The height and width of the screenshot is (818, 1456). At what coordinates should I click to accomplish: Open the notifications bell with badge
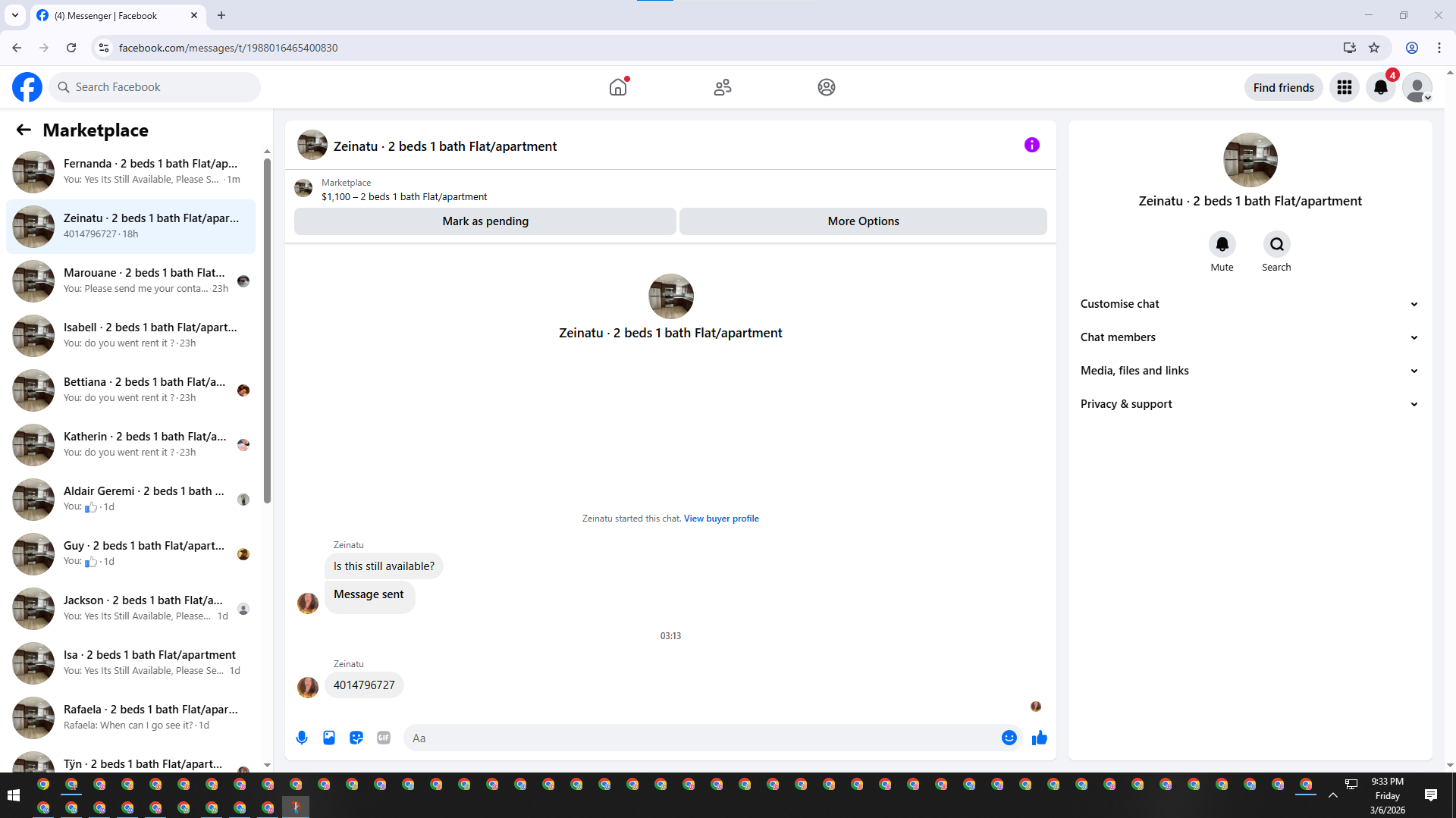pos(1381,87)
